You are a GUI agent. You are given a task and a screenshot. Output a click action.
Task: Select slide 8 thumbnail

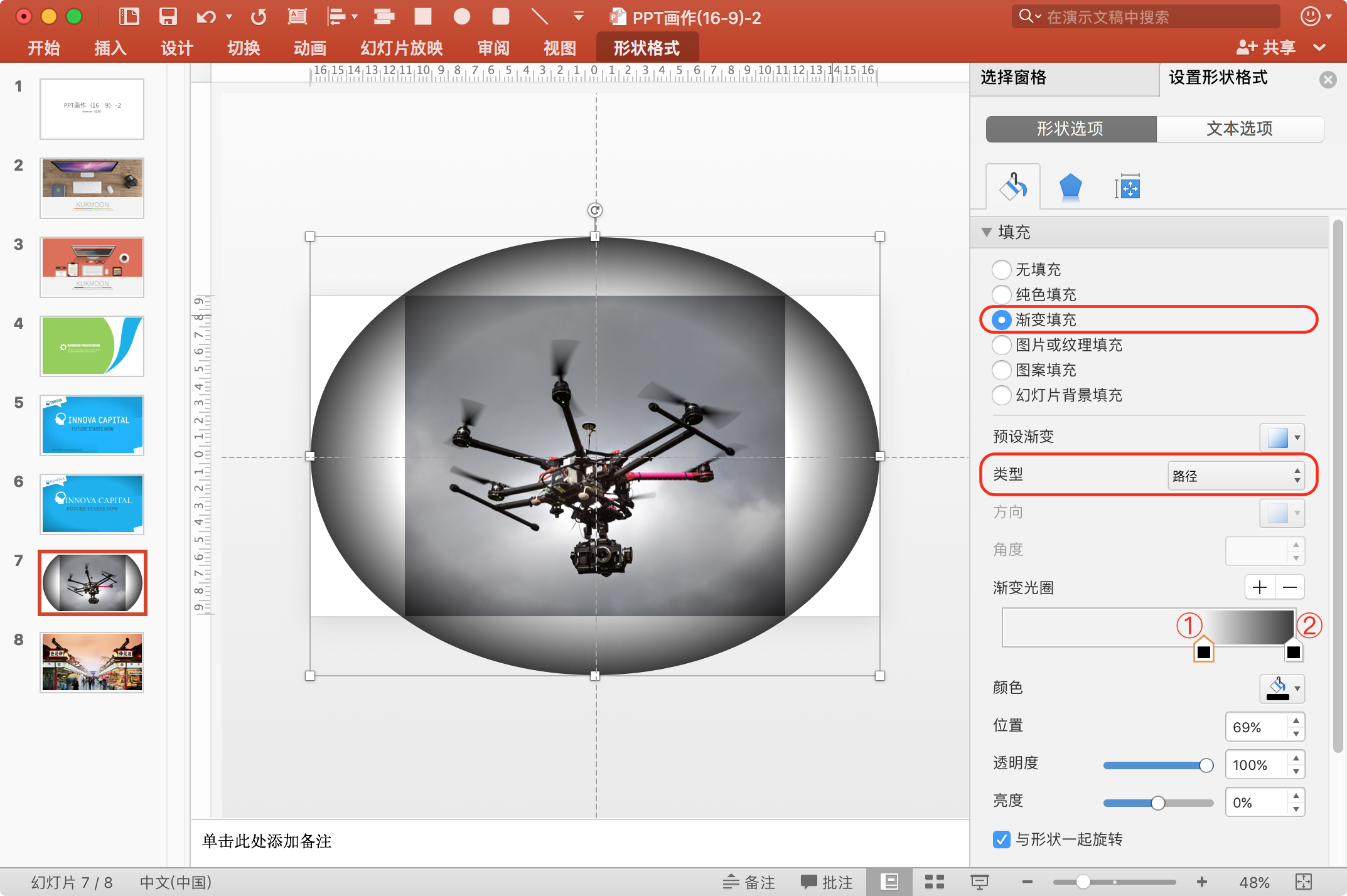coord(92,663)
